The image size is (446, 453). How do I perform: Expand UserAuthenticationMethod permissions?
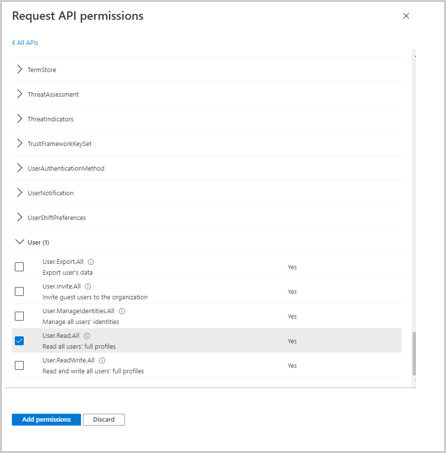pos(207,168)
